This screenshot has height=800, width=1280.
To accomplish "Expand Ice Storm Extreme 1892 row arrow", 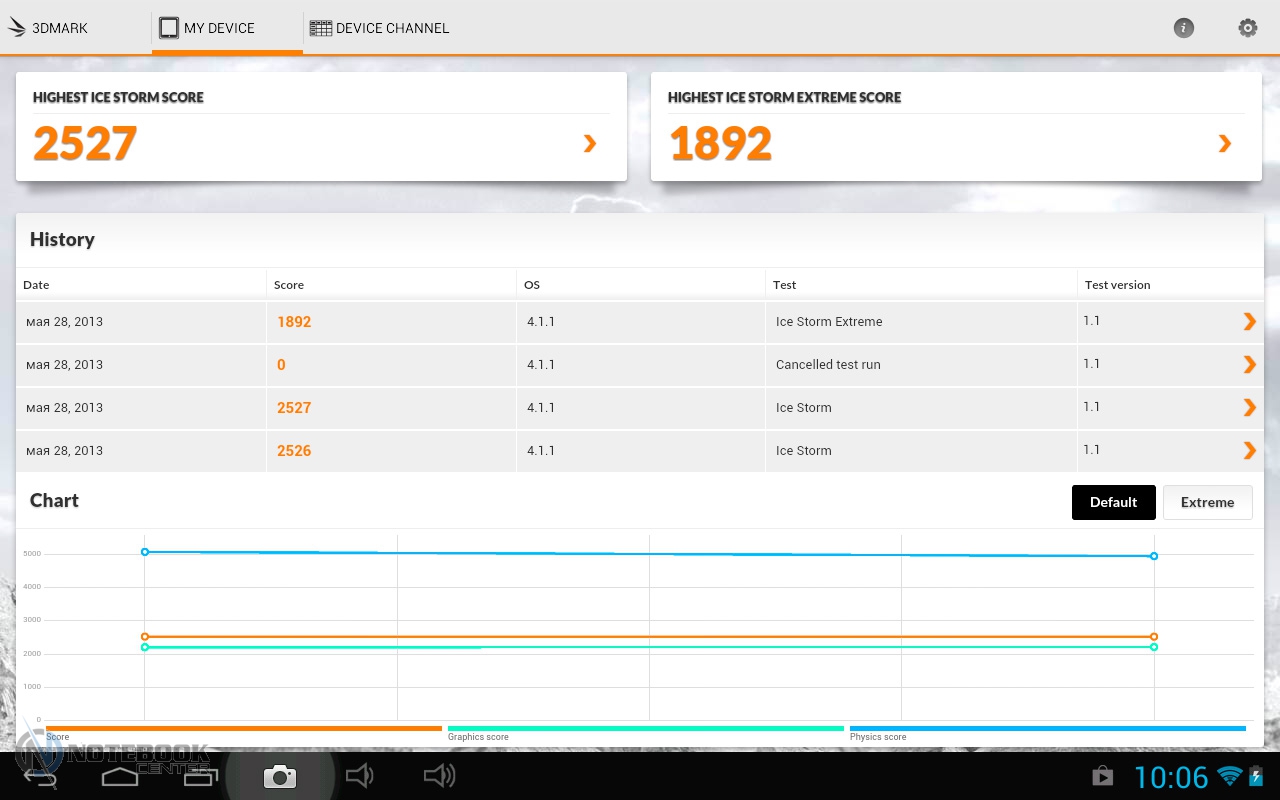I will click(1249, 321).
